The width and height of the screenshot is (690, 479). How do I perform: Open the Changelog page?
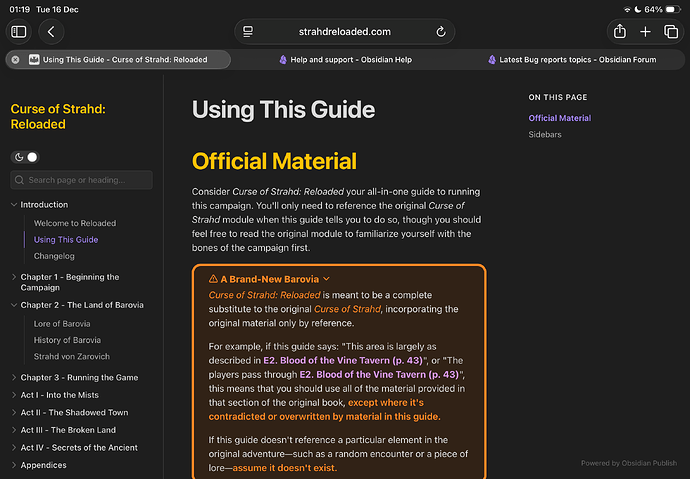(54, 256)
